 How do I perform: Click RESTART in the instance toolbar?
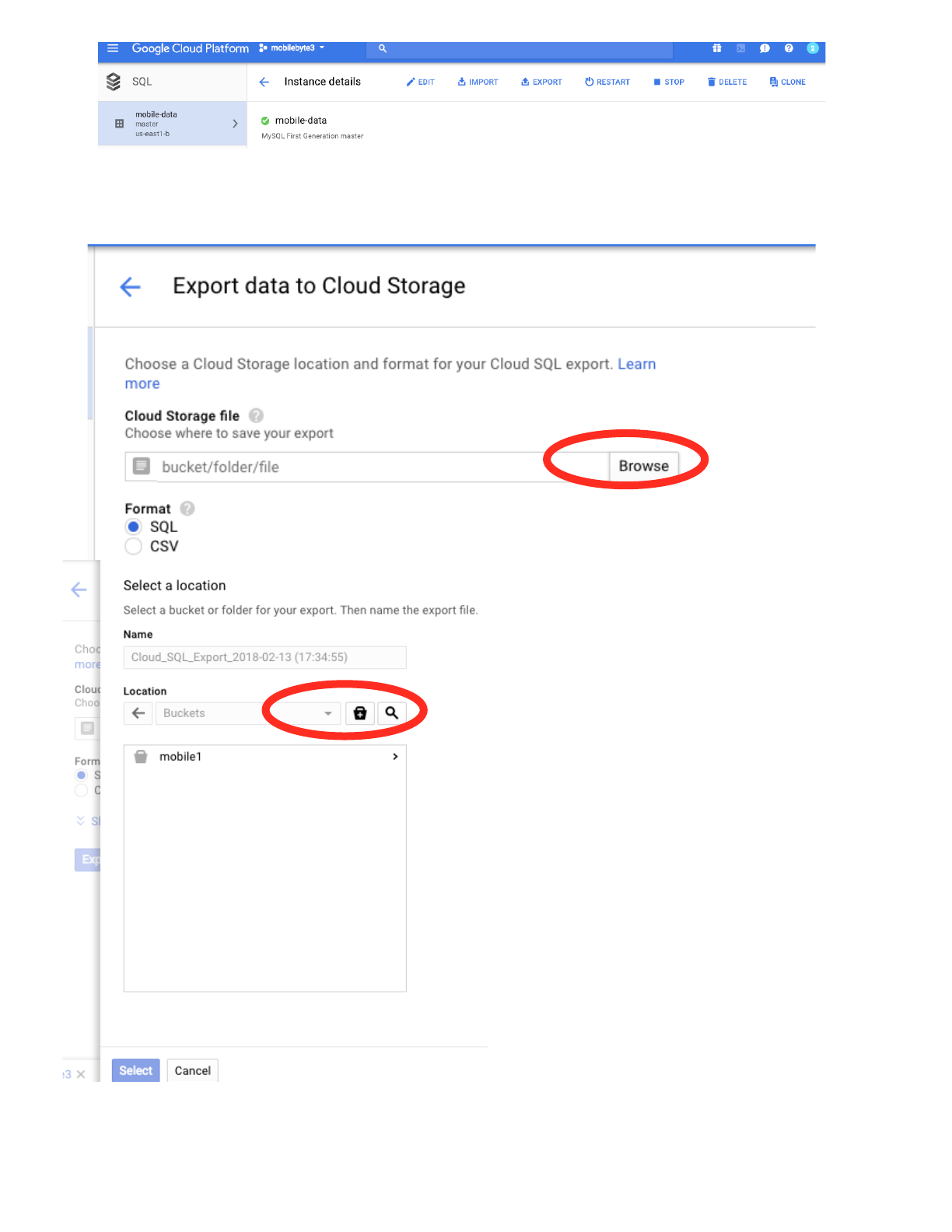tap(607, 82)
